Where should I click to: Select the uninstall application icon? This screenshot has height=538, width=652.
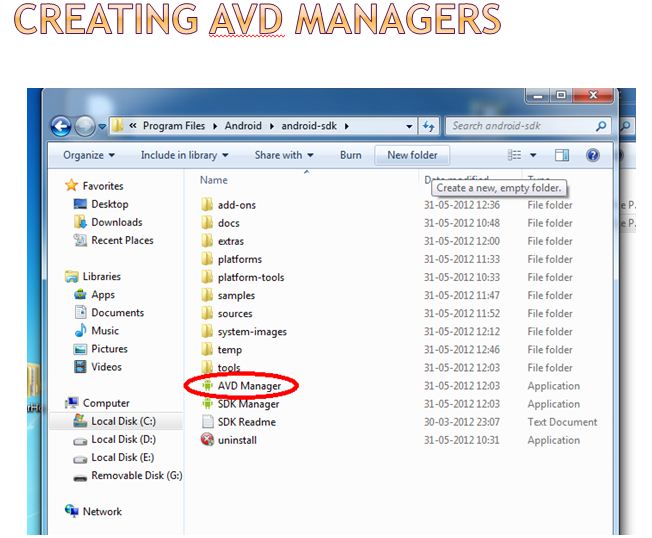[x=207, y=440]
